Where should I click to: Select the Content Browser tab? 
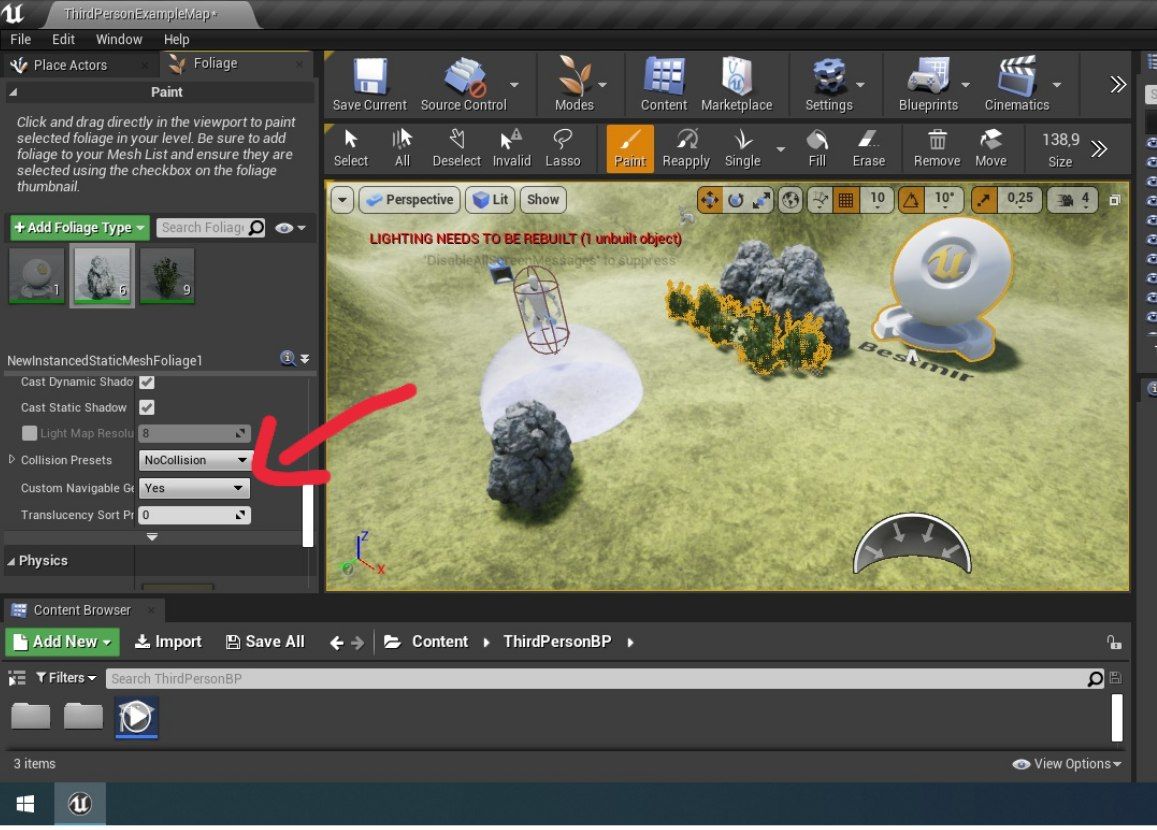[x=83, y=610]
